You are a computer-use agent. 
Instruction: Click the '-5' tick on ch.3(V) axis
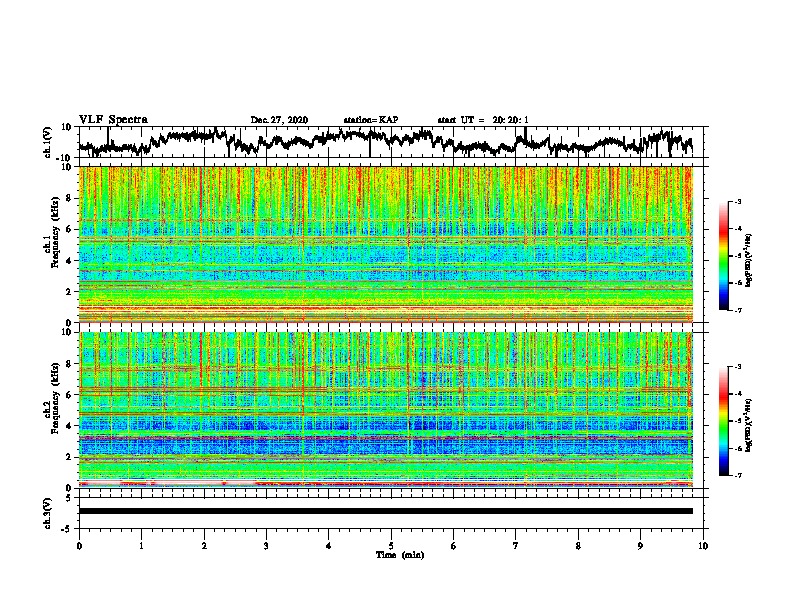(67, 529)
